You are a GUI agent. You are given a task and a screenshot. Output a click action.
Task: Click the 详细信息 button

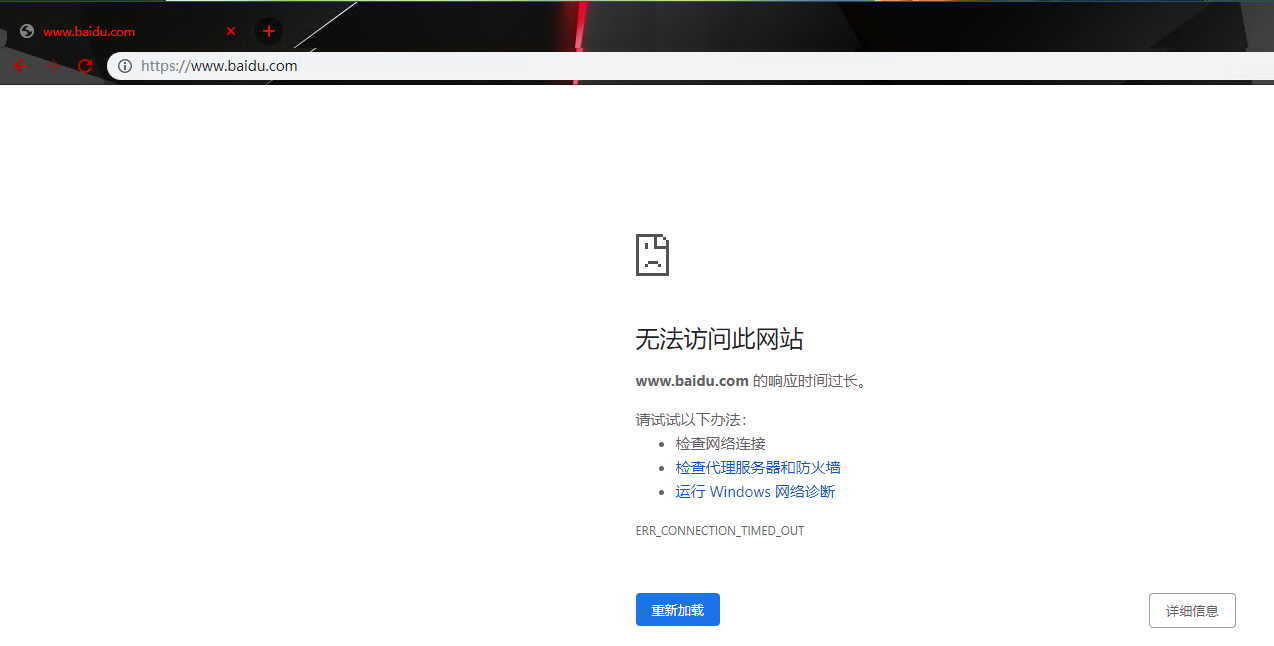pos(1192,611)
